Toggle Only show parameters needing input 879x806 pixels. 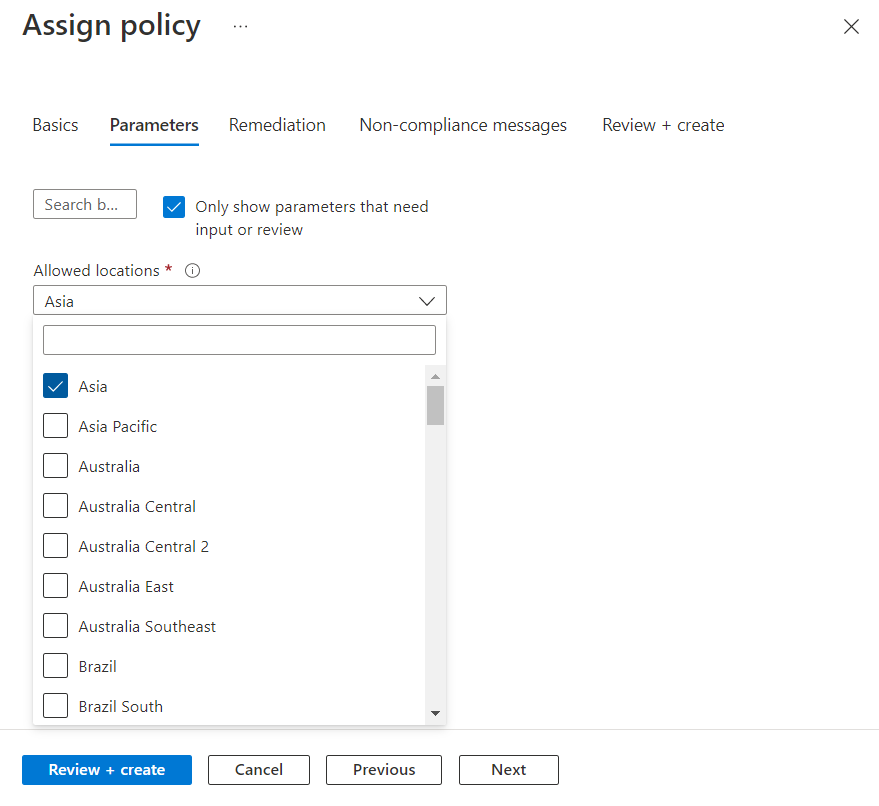click(x=174, y=207)
